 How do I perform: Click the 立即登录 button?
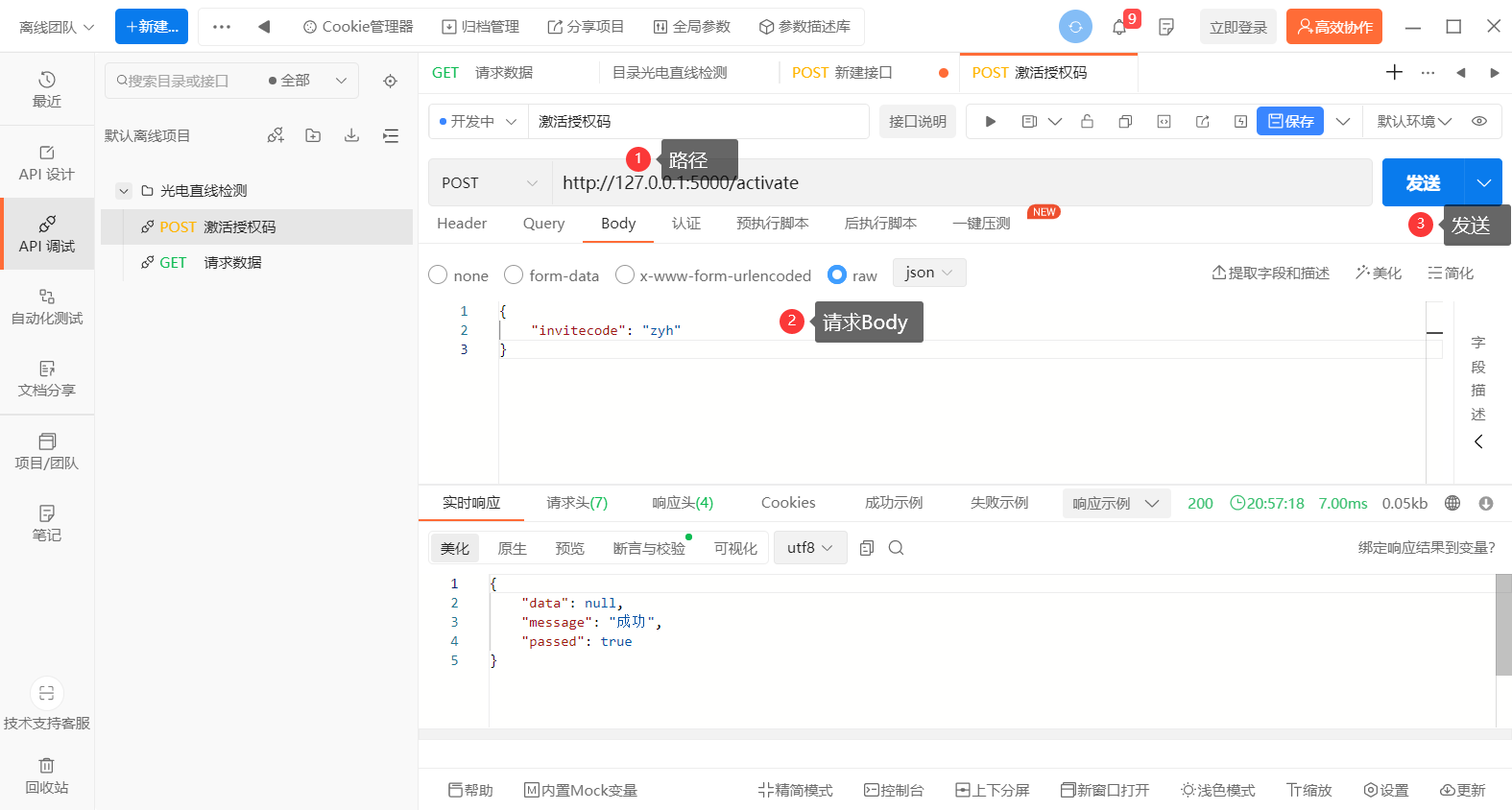pyautogui.click(x=1238, y=27)
